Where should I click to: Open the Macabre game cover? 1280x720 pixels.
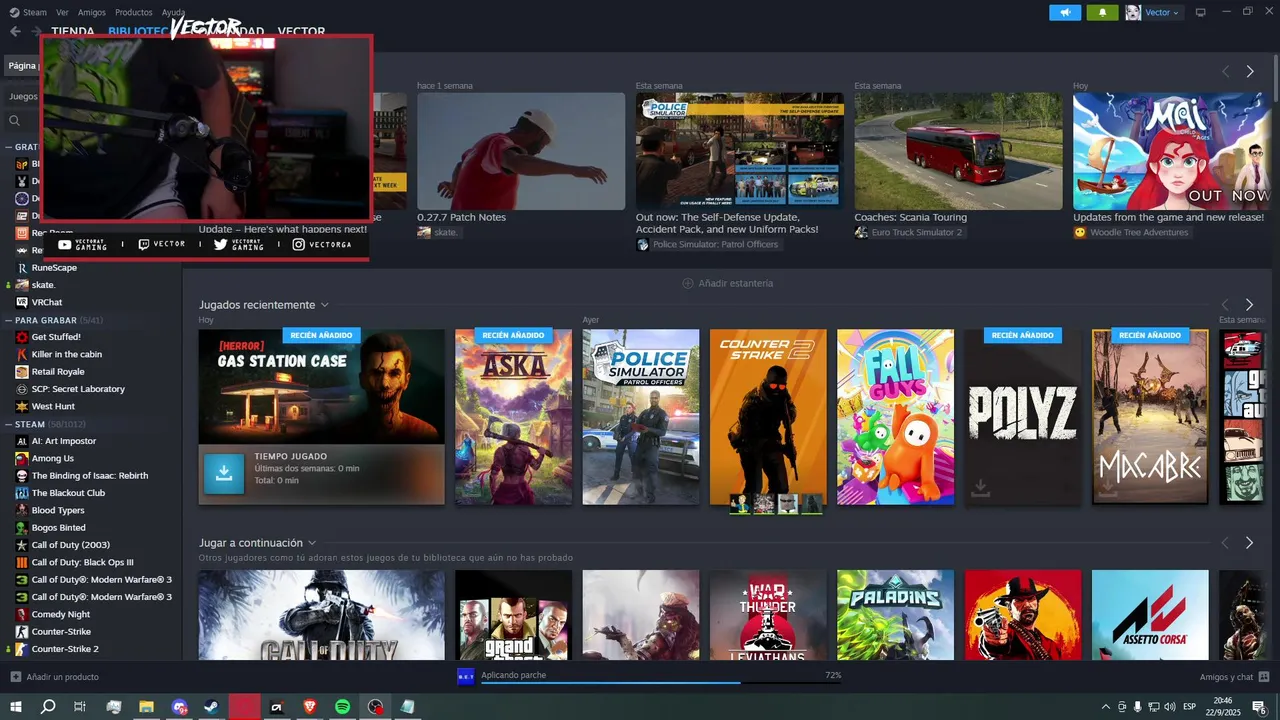coord(1150,417)
